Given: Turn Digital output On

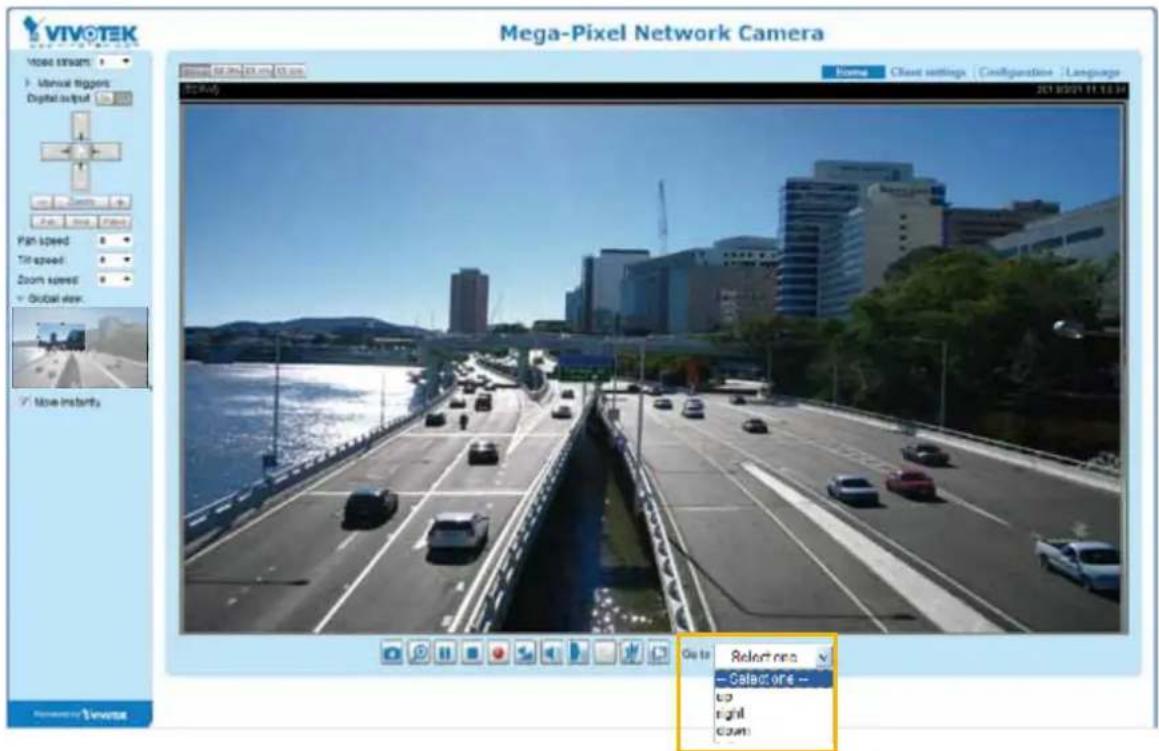Looking at the screenshot, I should coord(105,98).
